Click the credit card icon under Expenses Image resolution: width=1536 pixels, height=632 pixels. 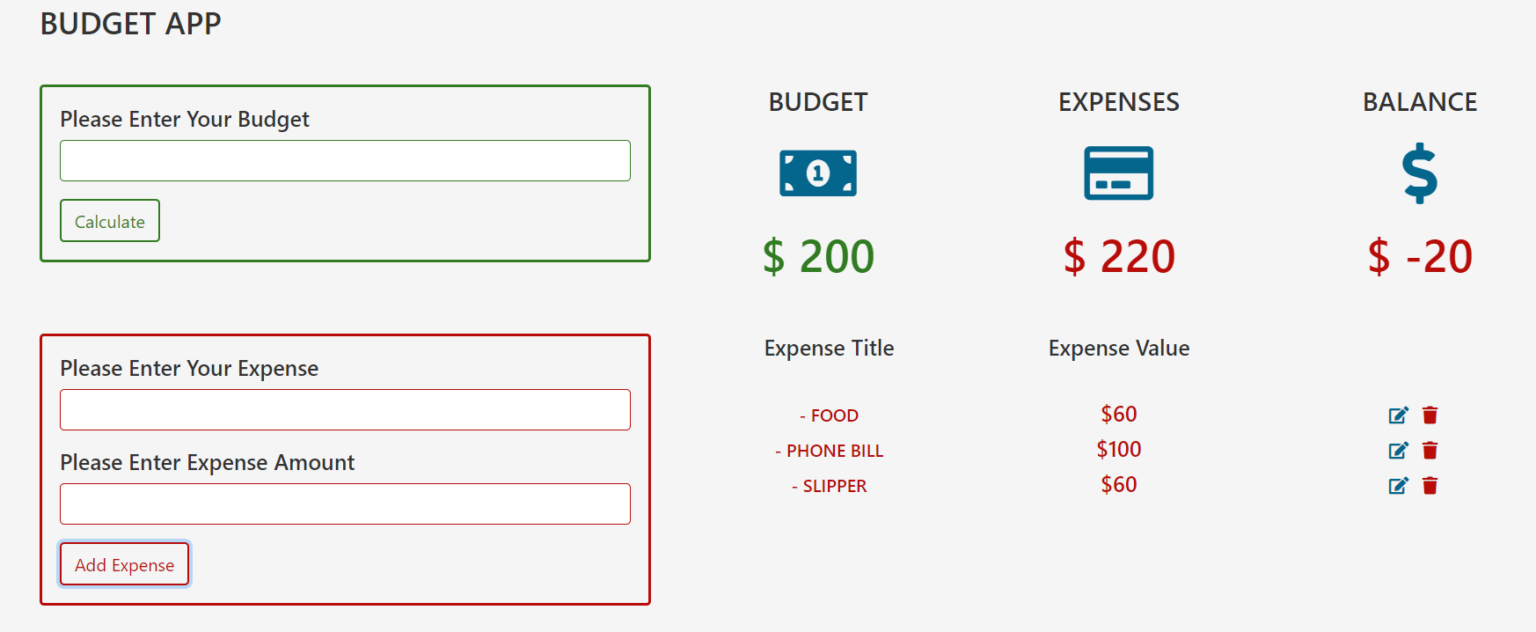pyautogui.click(x=1118, y=174)
